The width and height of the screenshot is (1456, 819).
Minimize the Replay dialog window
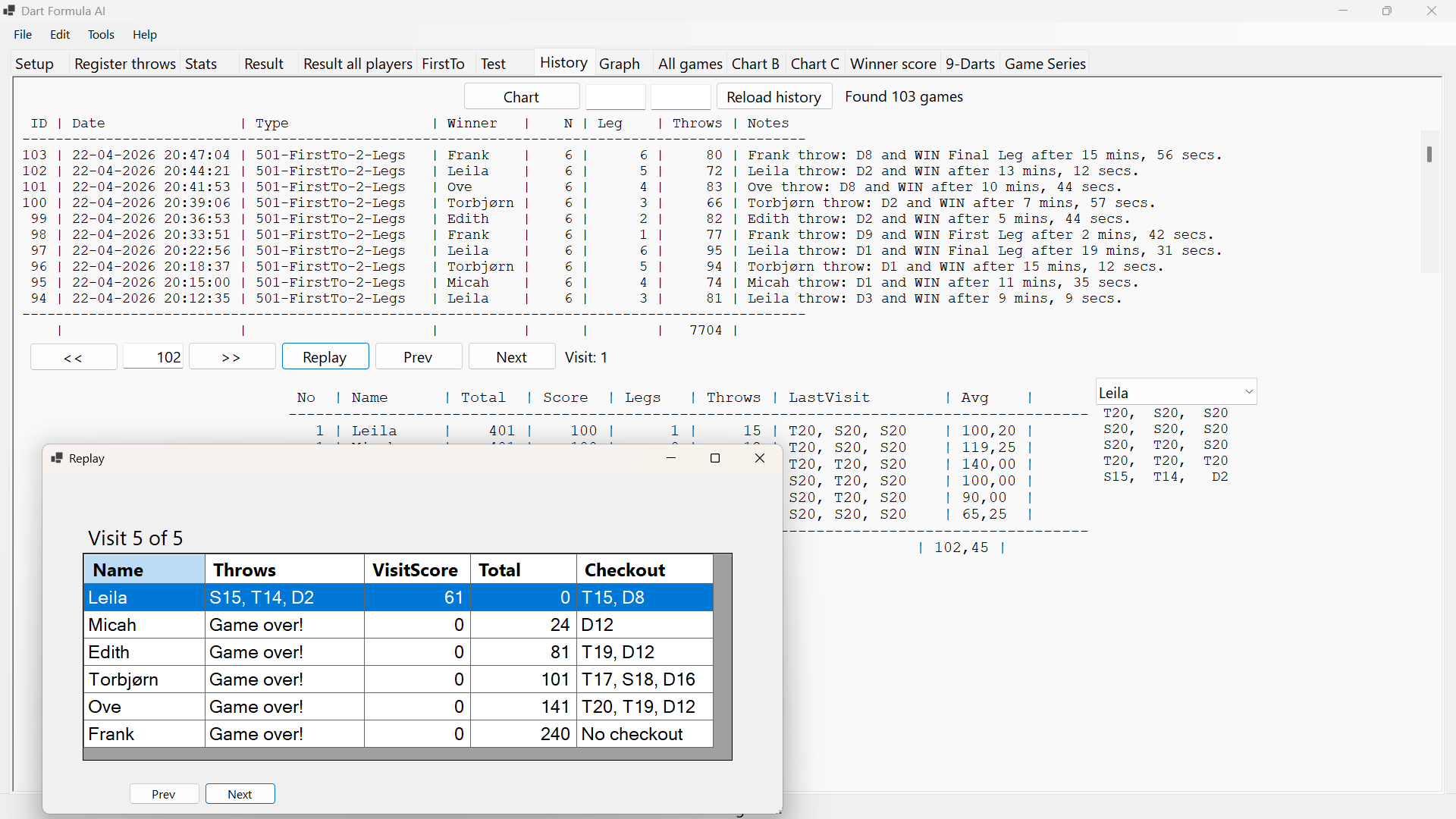671,458
